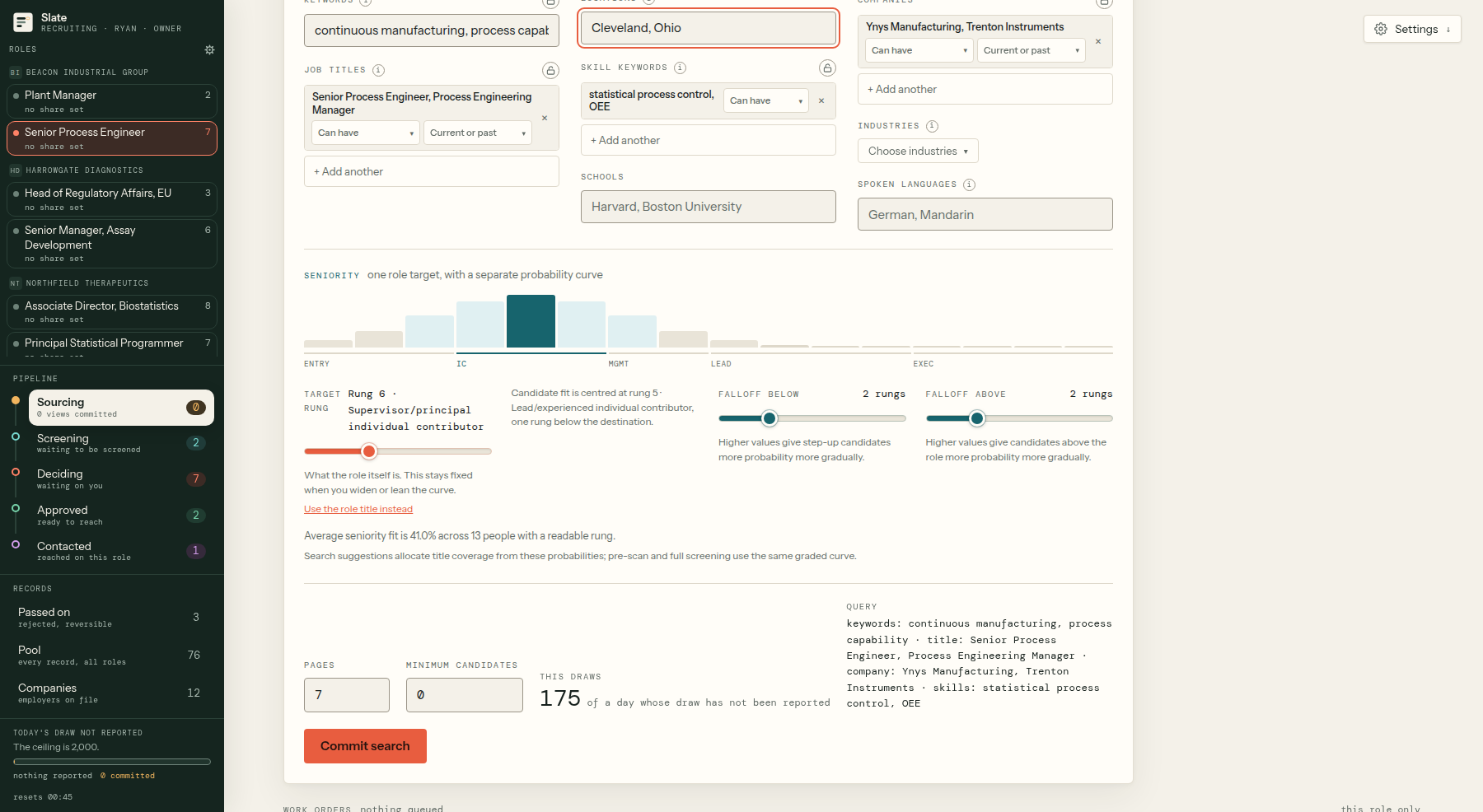Remove the Senior Process Engineer job title entry
Image resolution: width=1483 pixels, height=812 pixels.
click(545, 119)
